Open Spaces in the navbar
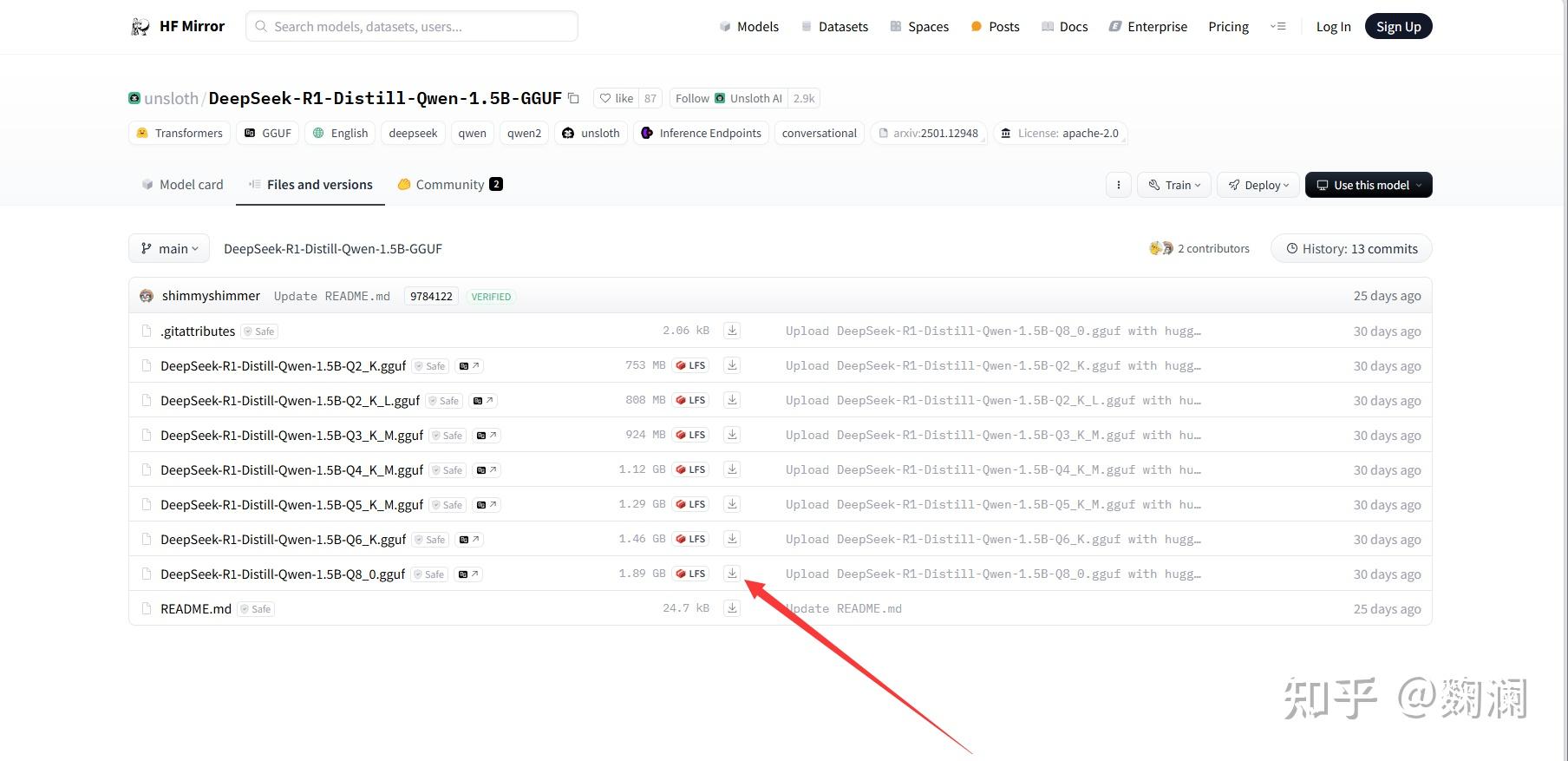 coord(919,27)
